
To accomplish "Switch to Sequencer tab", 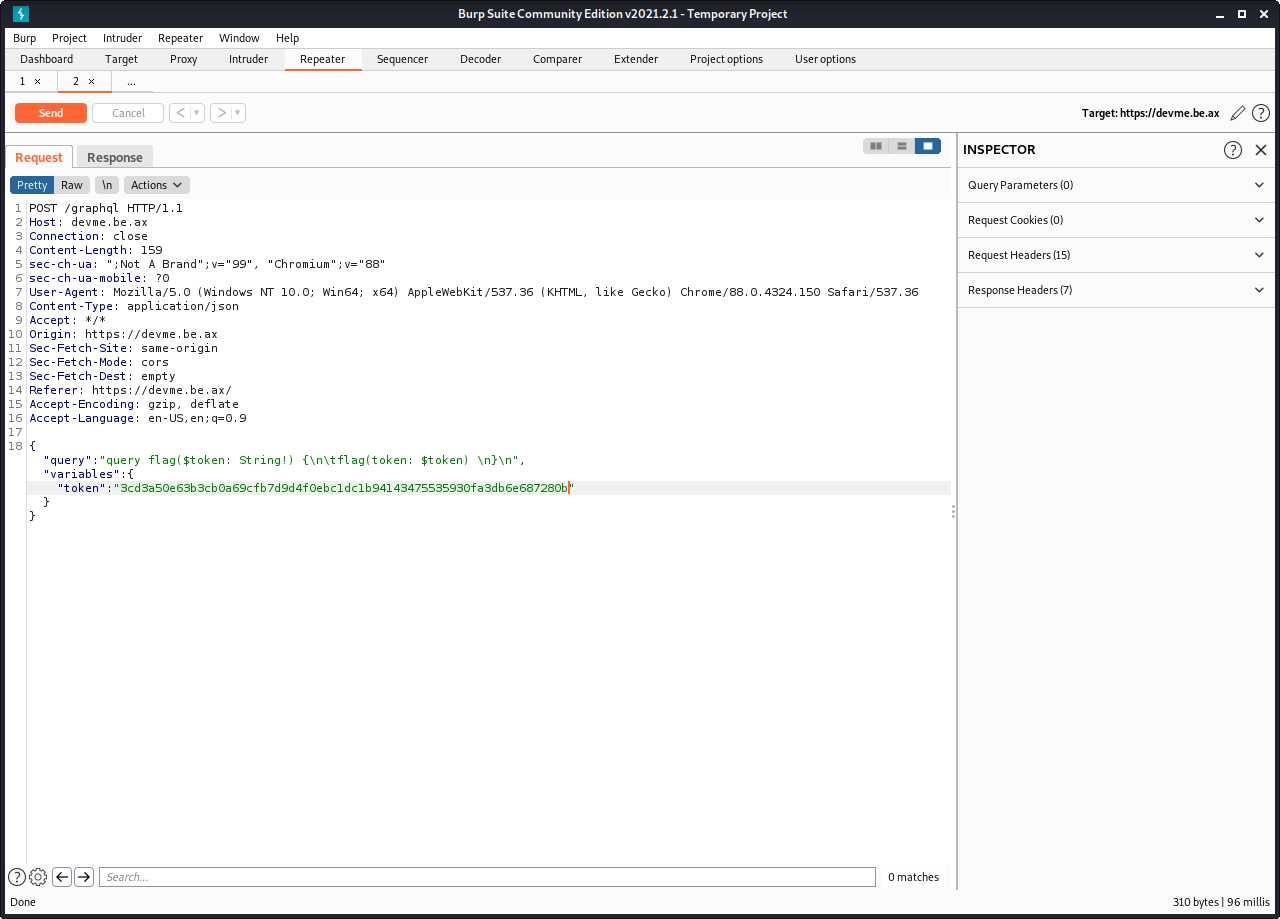I will (403, 59).
